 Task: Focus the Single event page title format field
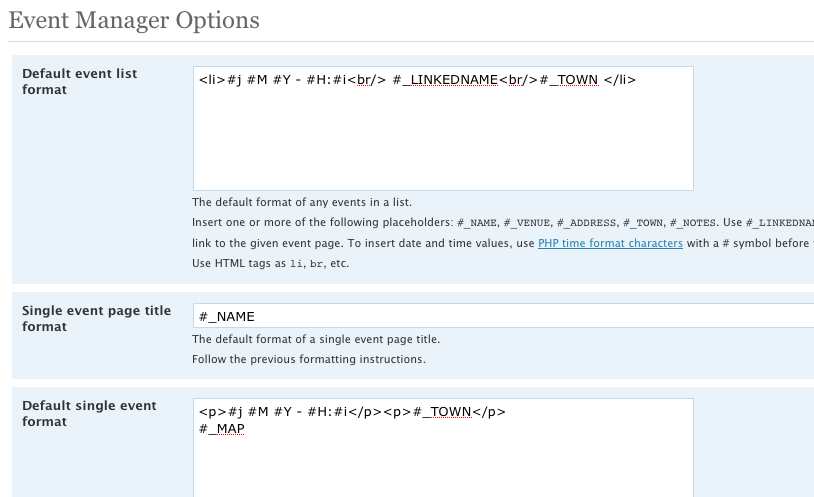pyautogui.click(x=504, y=316)
